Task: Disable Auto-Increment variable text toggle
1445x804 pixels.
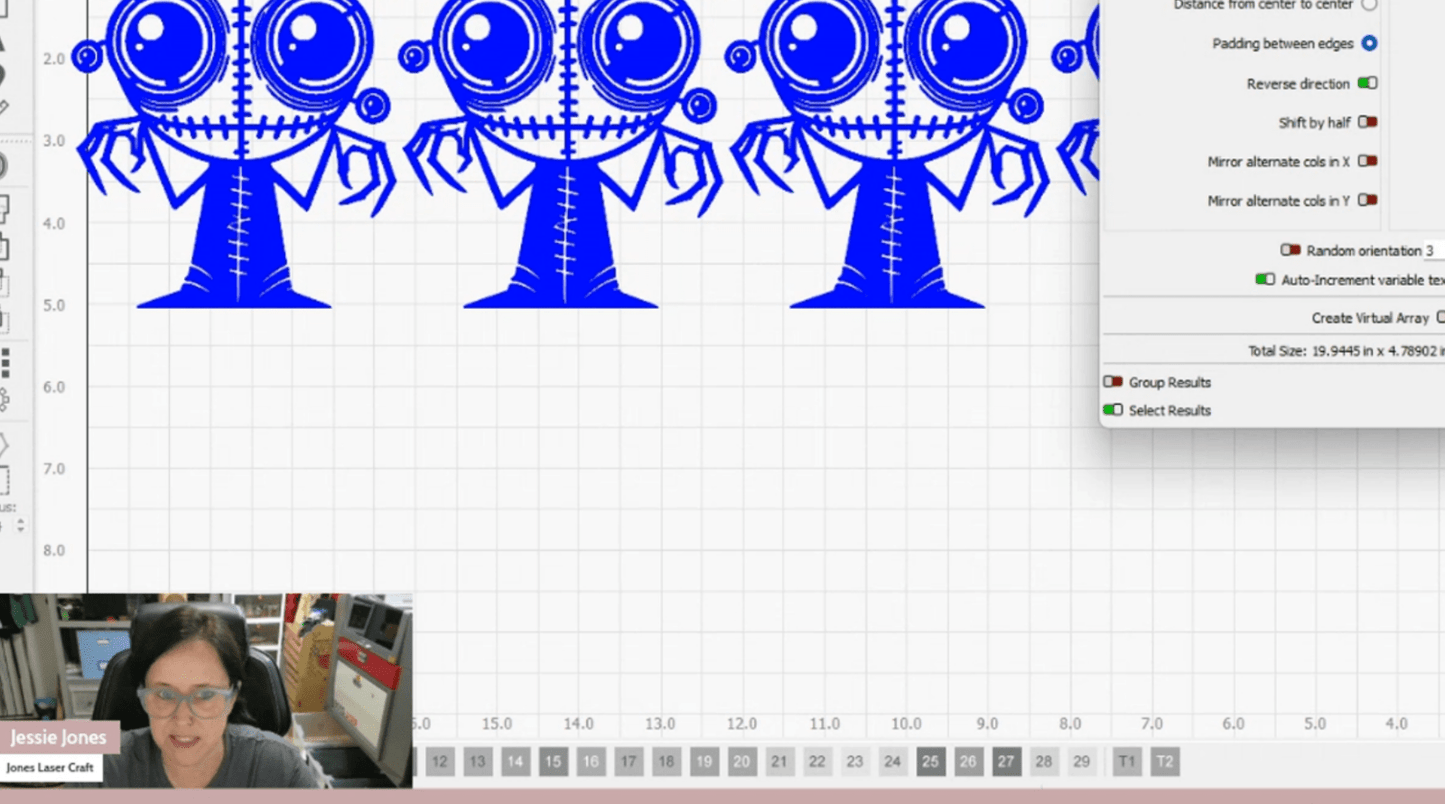Action: (1265, 280)
